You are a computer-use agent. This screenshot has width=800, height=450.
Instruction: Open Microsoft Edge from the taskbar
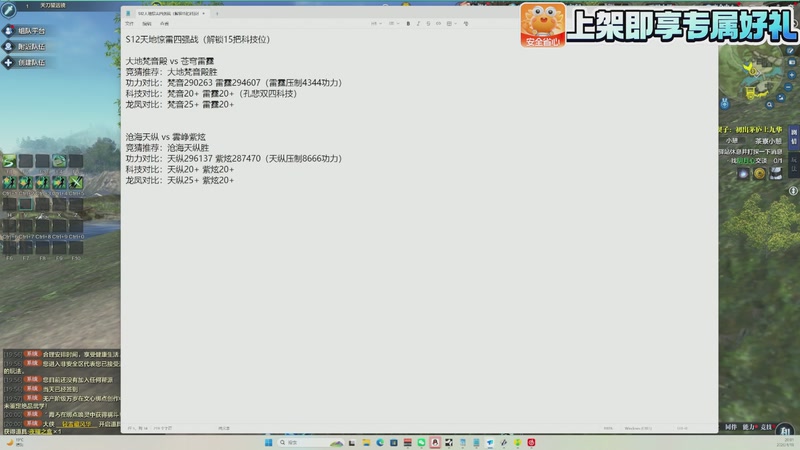click(x=380, y=442)
